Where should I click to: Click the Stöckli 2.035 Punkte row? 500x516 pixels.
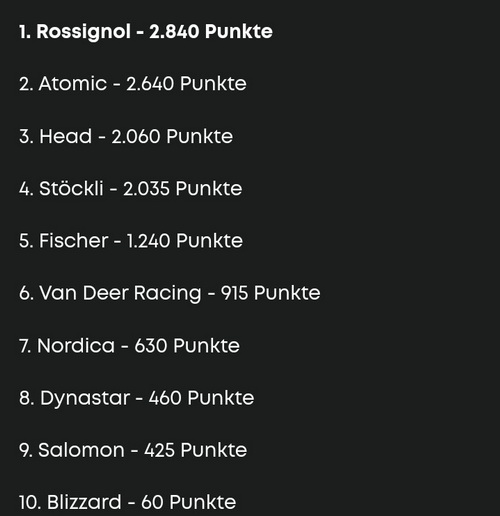coord(131,188)
